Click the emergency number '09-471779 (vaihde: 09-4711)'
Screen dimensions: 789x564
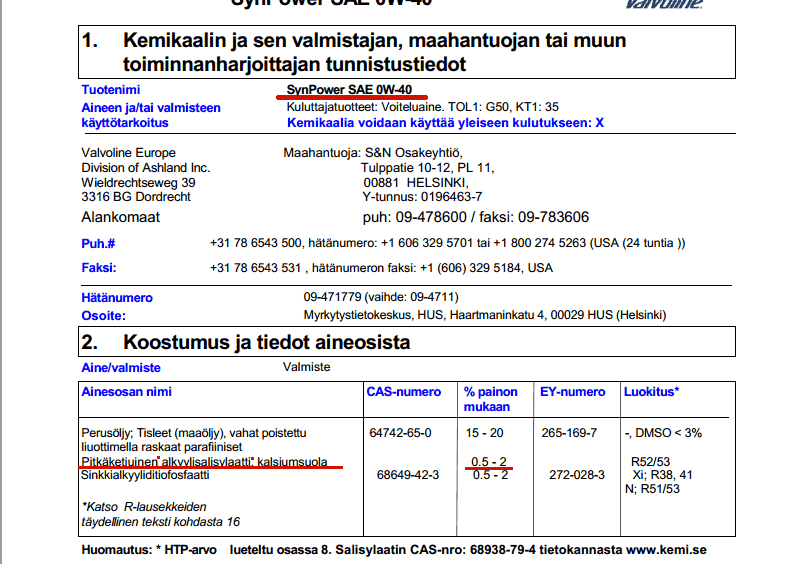(x=381, y=297)
